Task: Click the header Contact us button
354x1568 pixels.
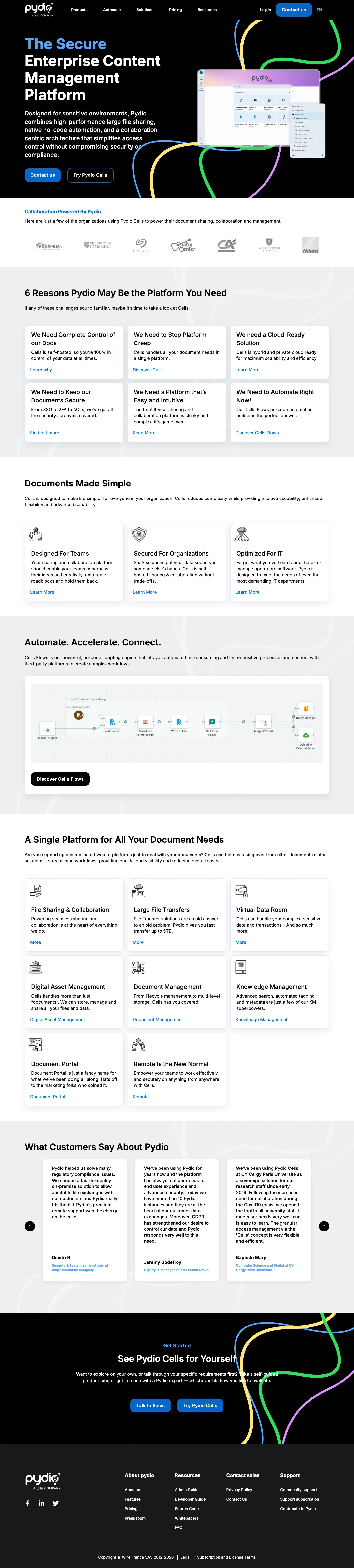Action: click(x=294, y=10)
